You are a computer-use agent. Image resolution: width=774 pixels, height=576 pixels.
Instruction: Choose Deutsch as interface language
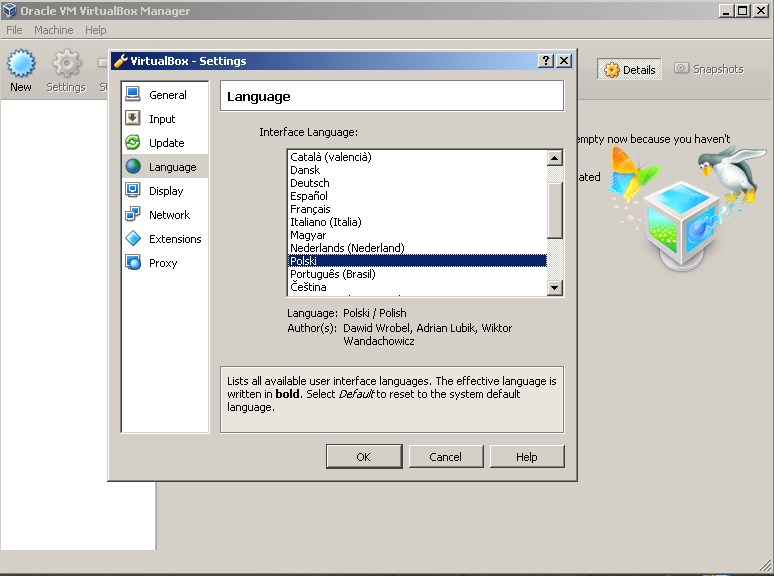tap(417, 183)
